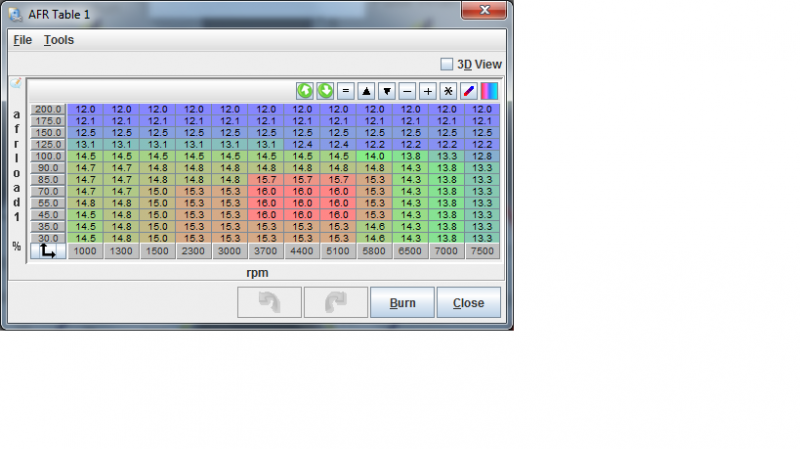Select the 2300 rpm axis header
800x449 pixels.
coord(193,251)
